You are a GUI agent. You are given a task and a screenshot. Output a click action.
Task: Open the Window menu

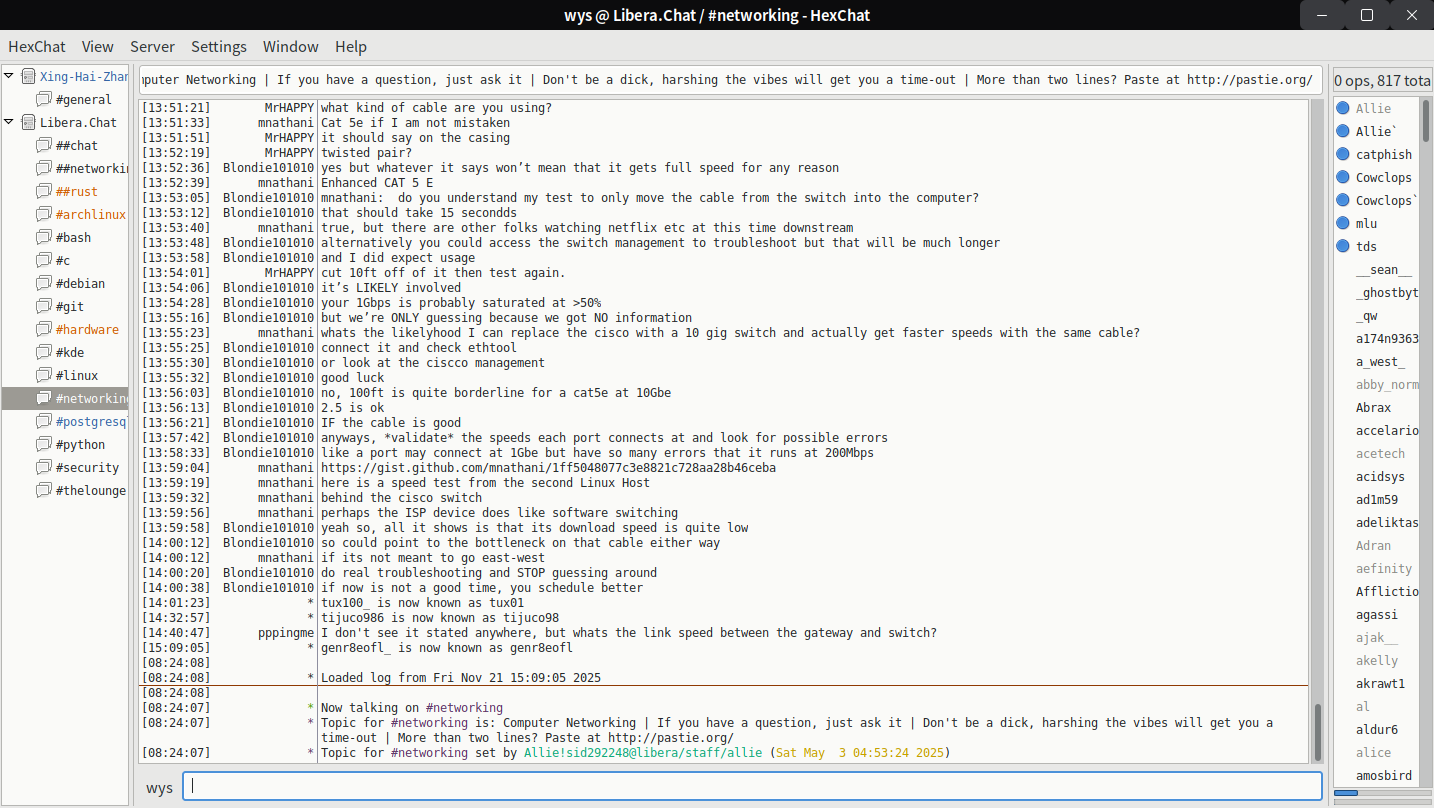coord(291,46)
